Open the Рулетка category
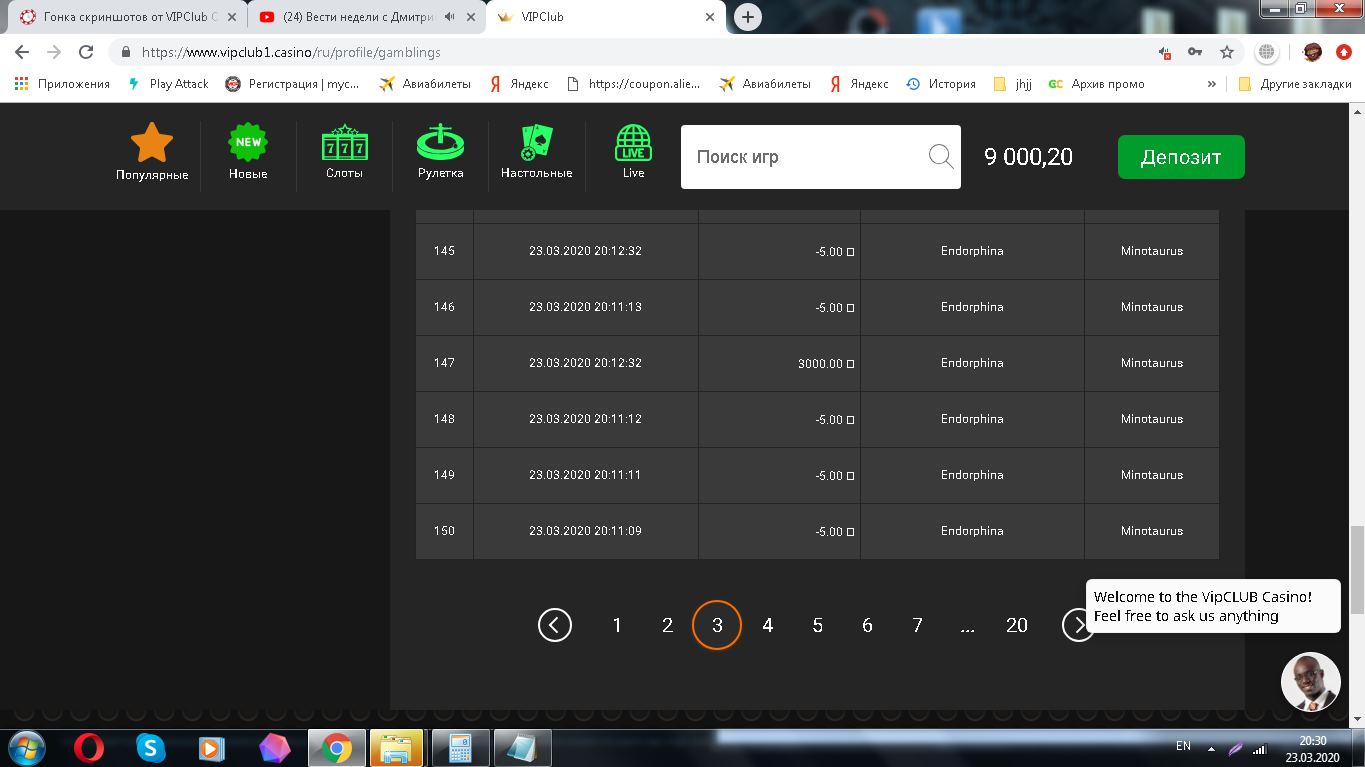This screenshot has height=767, width=1365. 441,152
